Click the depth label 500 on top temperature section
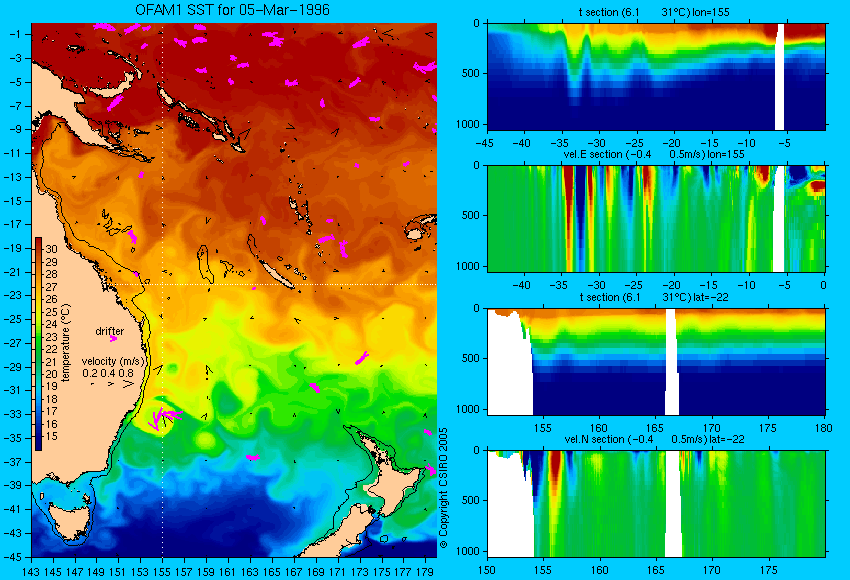Viewport: 850px width, 580px height. (471, 73)
